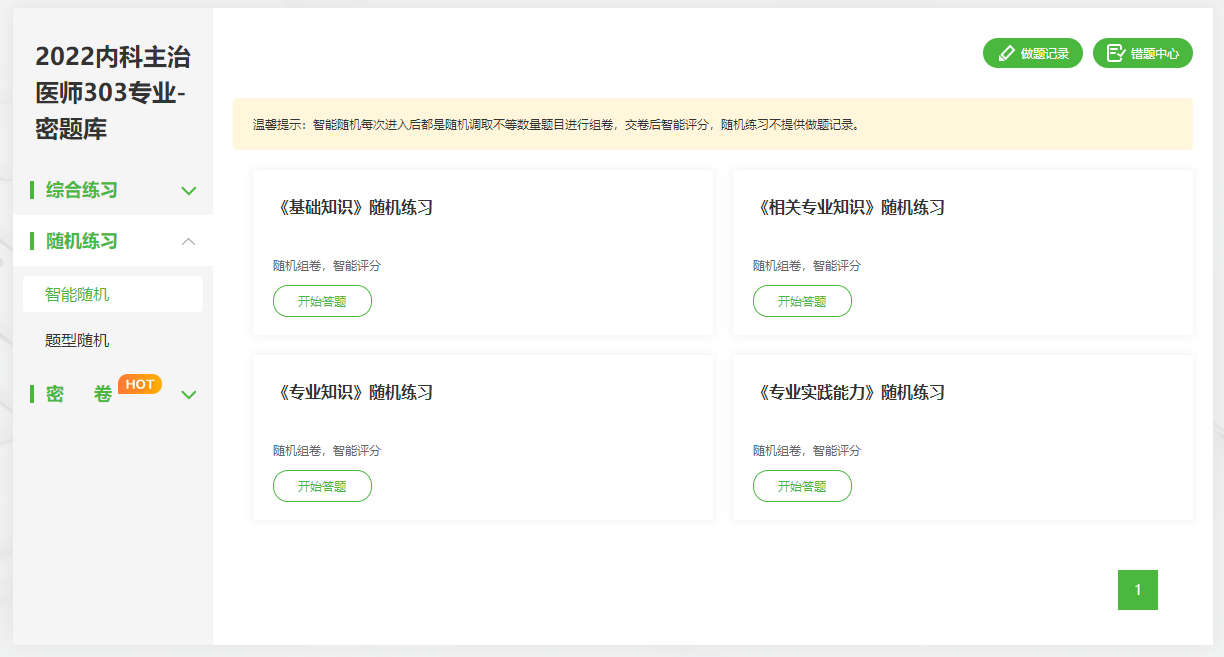Expand the 综合练习 chevron arrow
This screenshot has width=1224, height=657.
pyautogui.click(x=188, y=191)
